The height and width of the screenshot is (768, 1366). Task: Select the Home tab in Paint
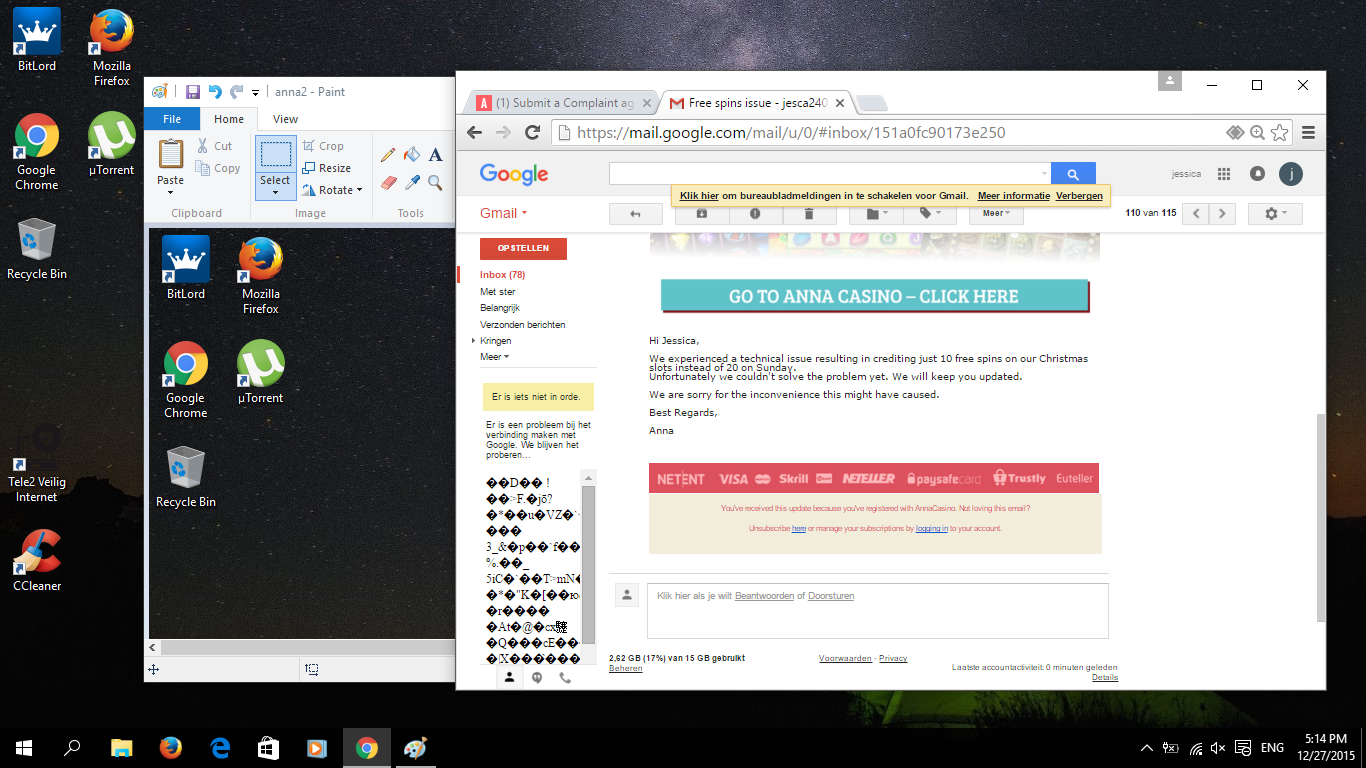click(229, 119)
